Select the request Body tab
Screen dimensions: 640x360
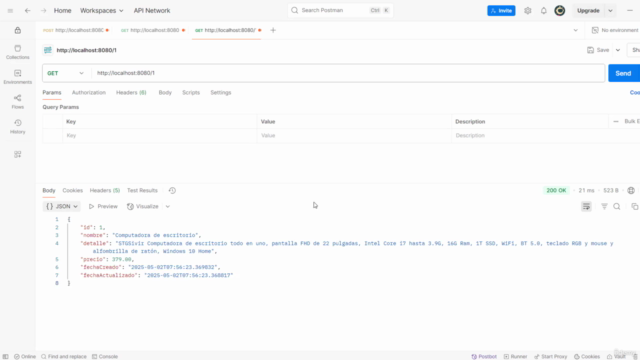165,93
